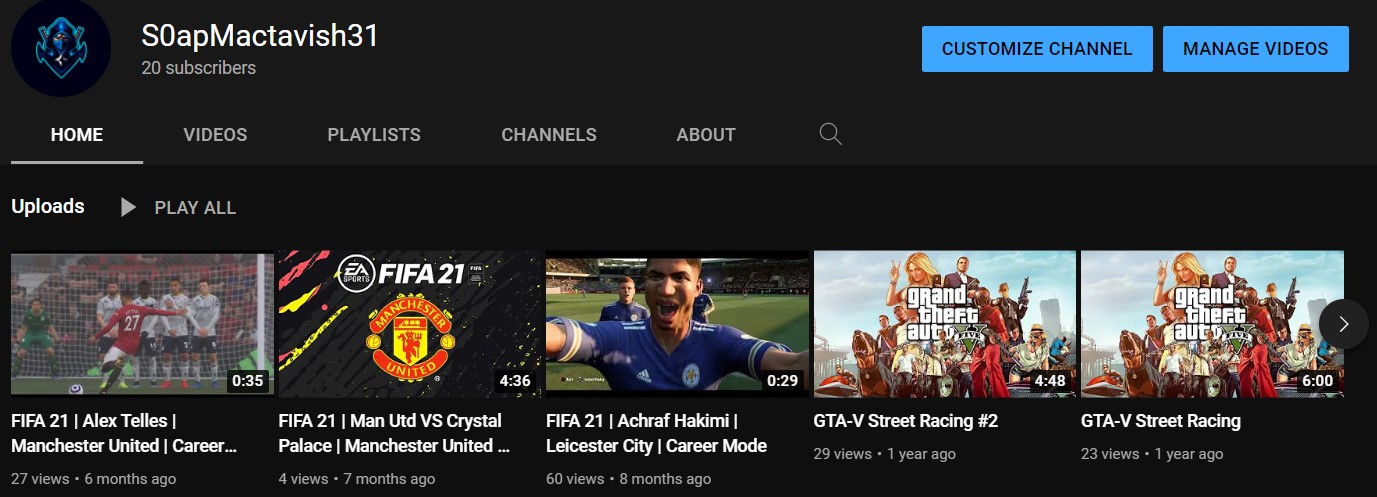Click the 4:36 duration badge
This screenshot has width=1377, height=497.
[515, 381]
